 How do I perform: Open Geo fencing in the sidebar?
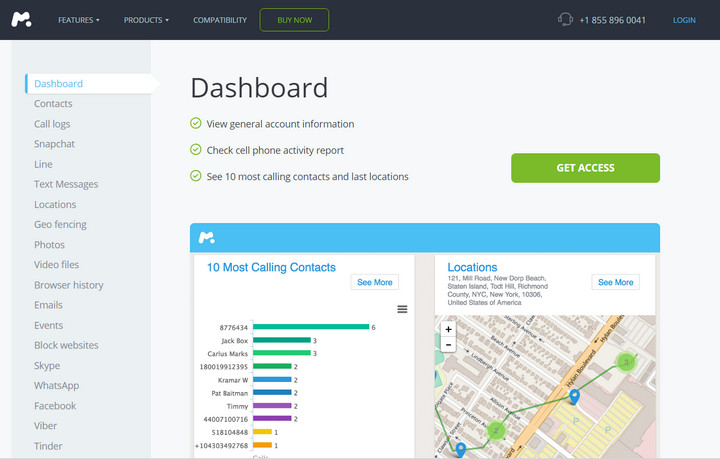click(60, 224)
